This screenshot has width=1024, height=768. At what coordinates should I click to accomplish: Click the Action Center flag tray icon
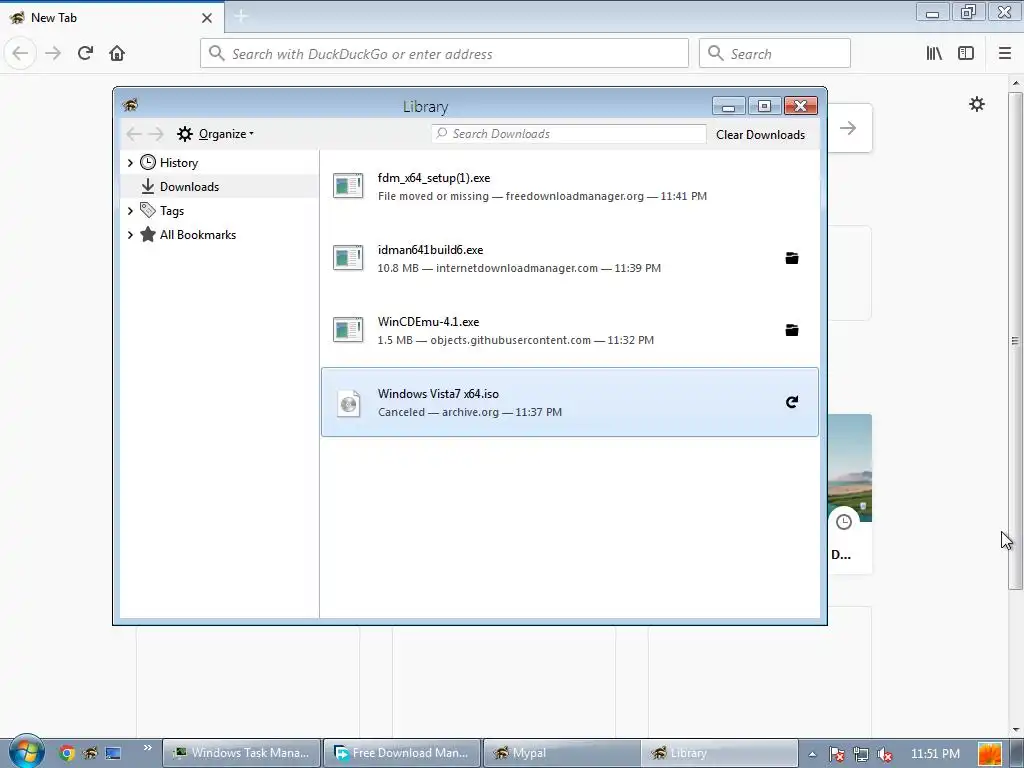837,754
